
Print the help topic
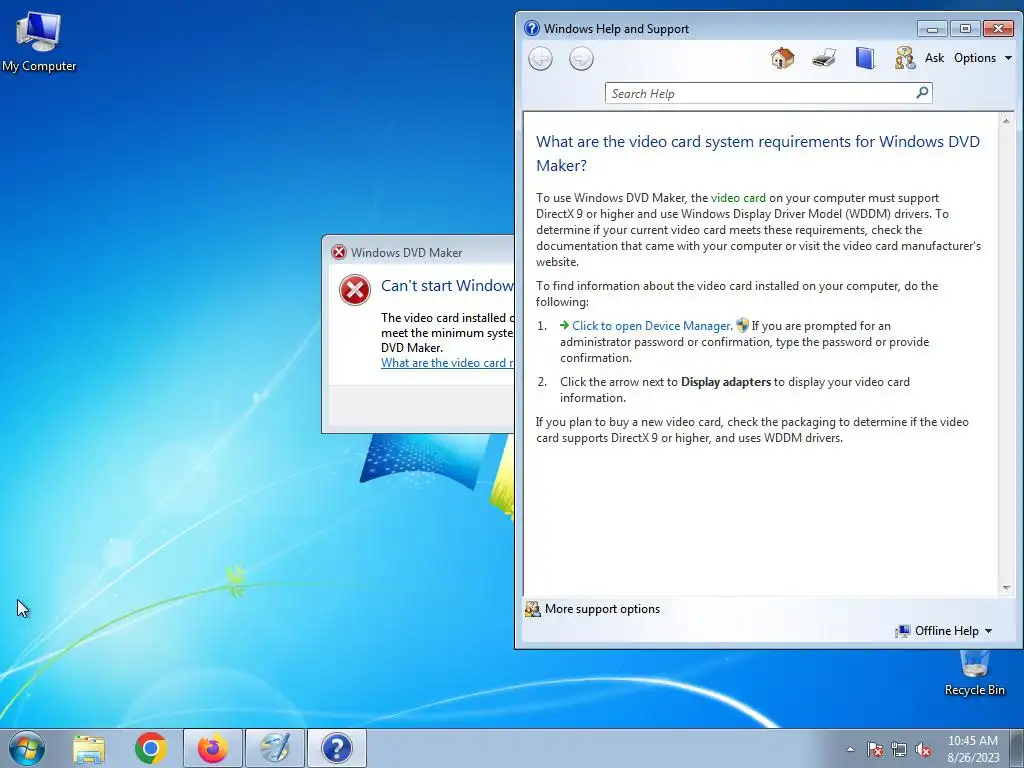click(x=824, y=58)
